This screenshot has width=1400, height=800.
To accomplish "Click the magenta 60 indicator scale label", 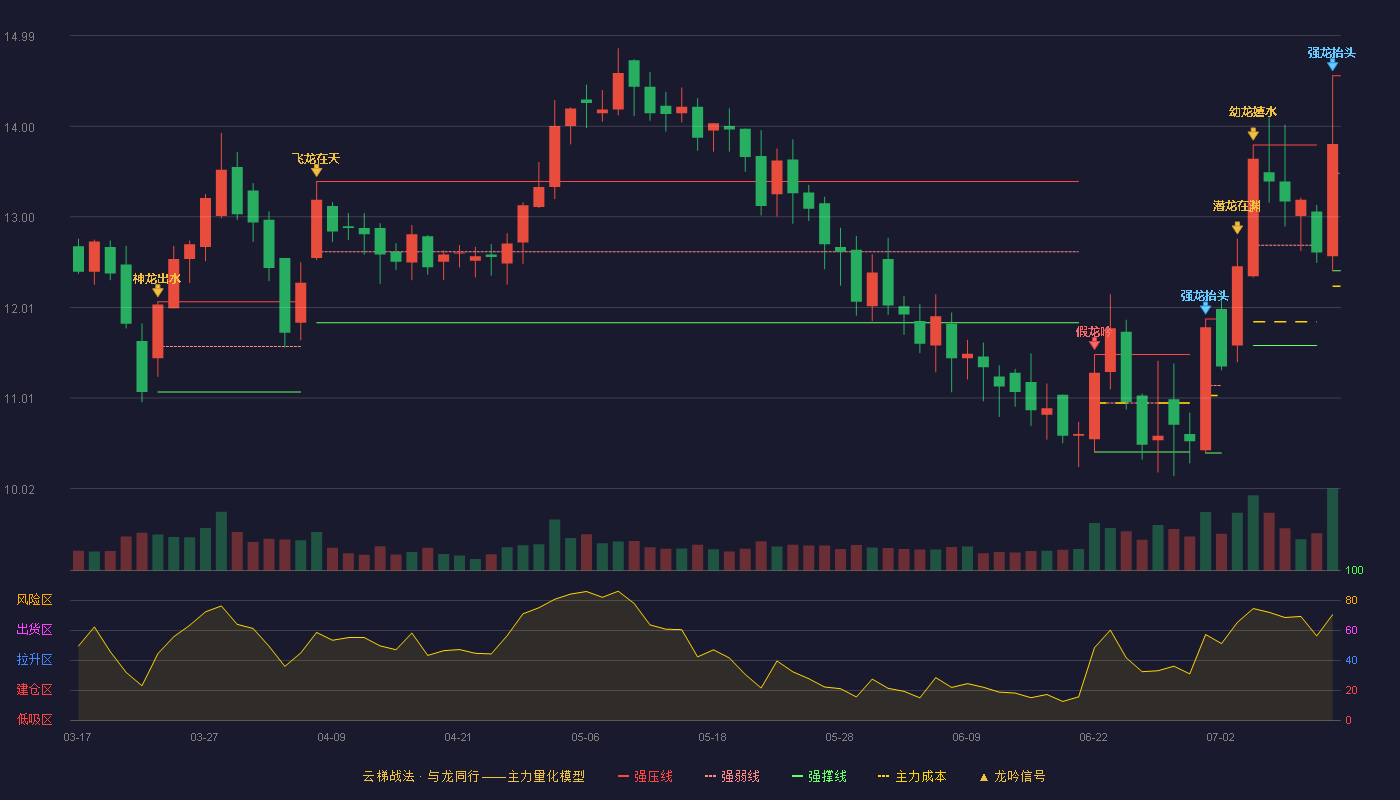I will (x=1351, y=630).
